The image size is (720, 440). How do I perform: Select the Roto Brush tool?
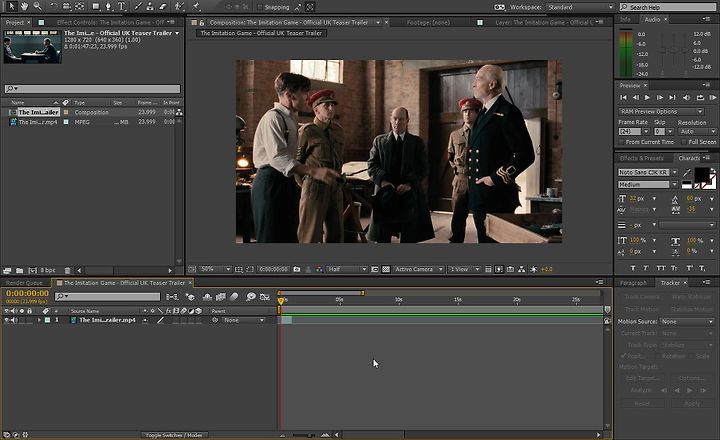point(180,6)
